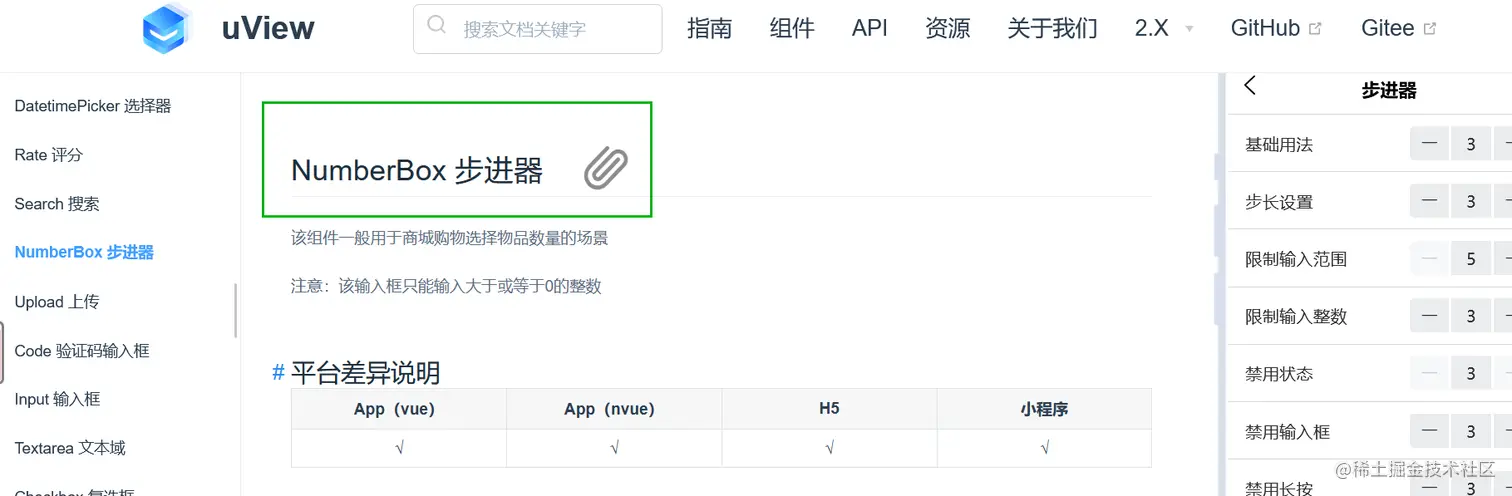Click the disabled minus in 禁用状态 row
The width and height of the screenshot is (1512, 496).
point(1429,374)
